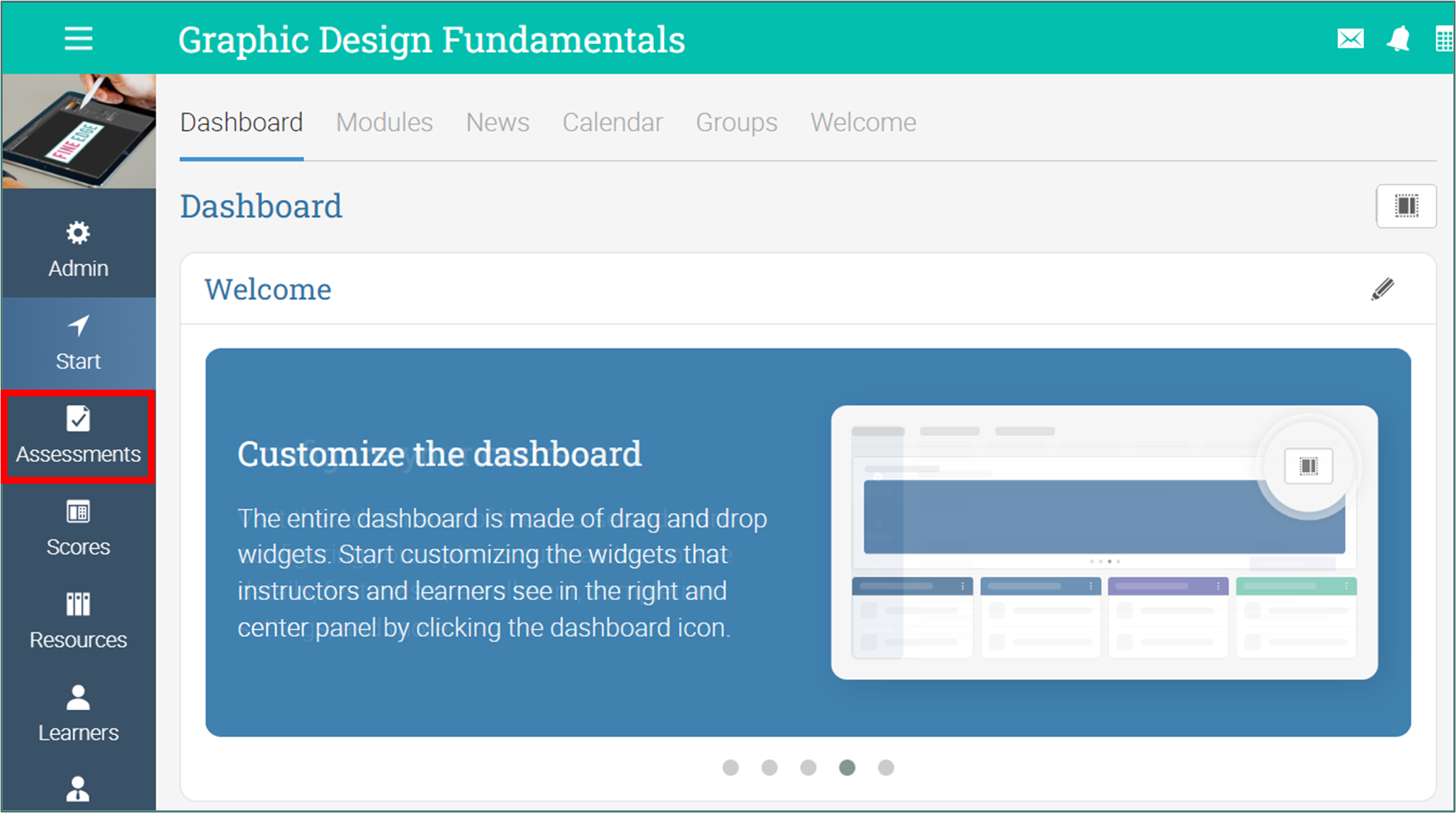
Task: Edit the Welcome widget with pencil
Action: (x=1382, y=289)
